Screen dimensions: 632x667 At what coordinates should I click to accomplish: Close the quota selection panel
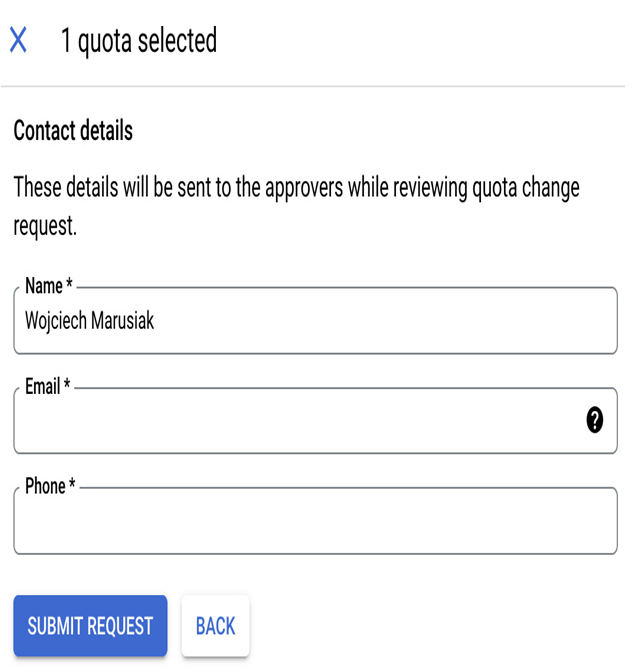(18, 40)
